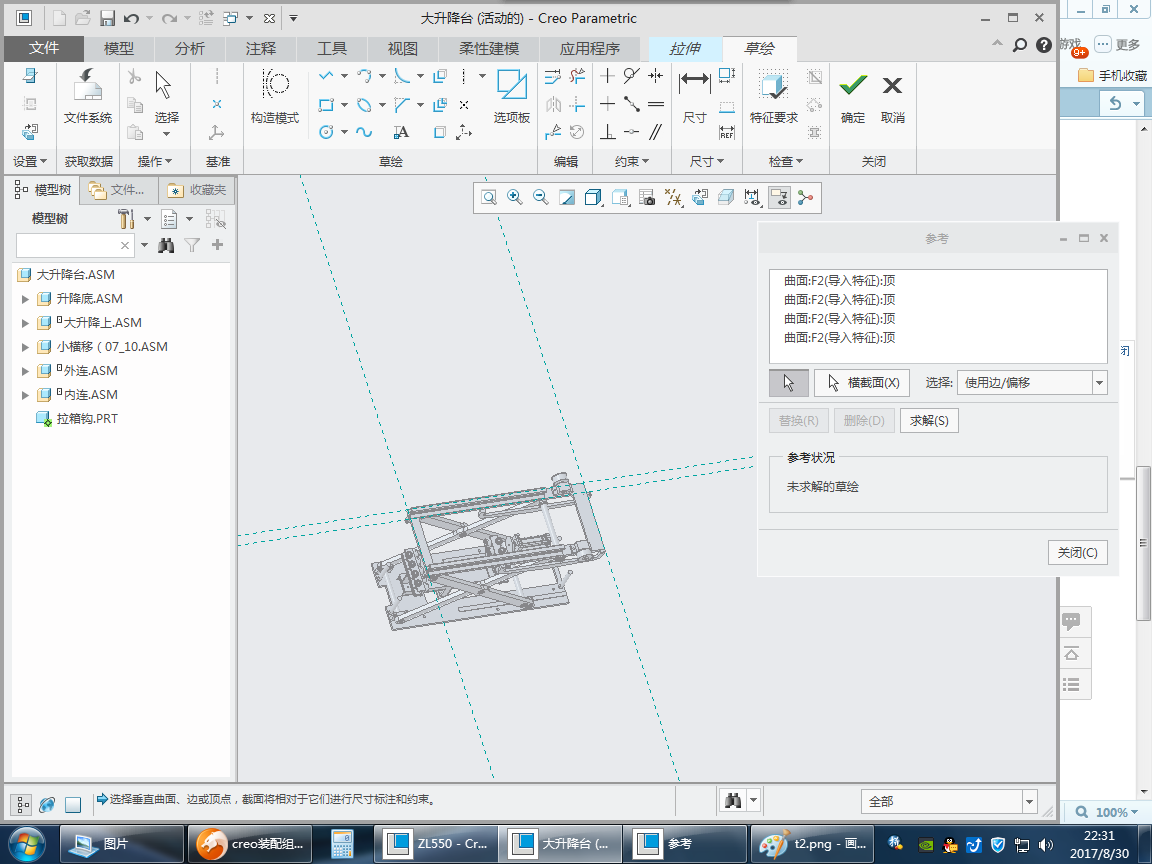
Task: Select the Text sketch tool
Action: click(401, 132)
